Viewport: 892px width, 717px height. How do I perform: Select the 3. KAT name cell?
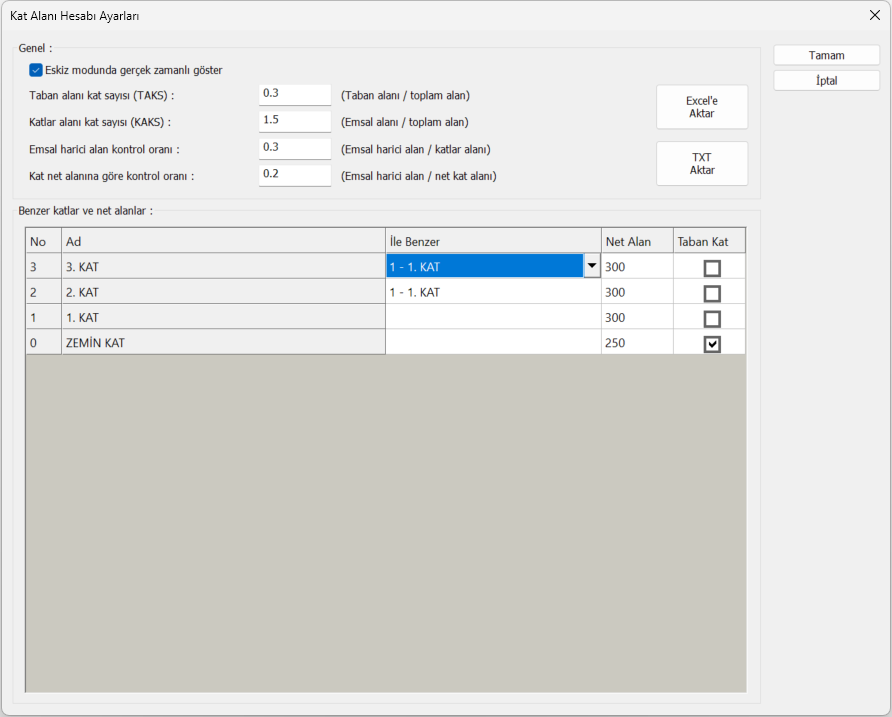click(x=223, y=267)
